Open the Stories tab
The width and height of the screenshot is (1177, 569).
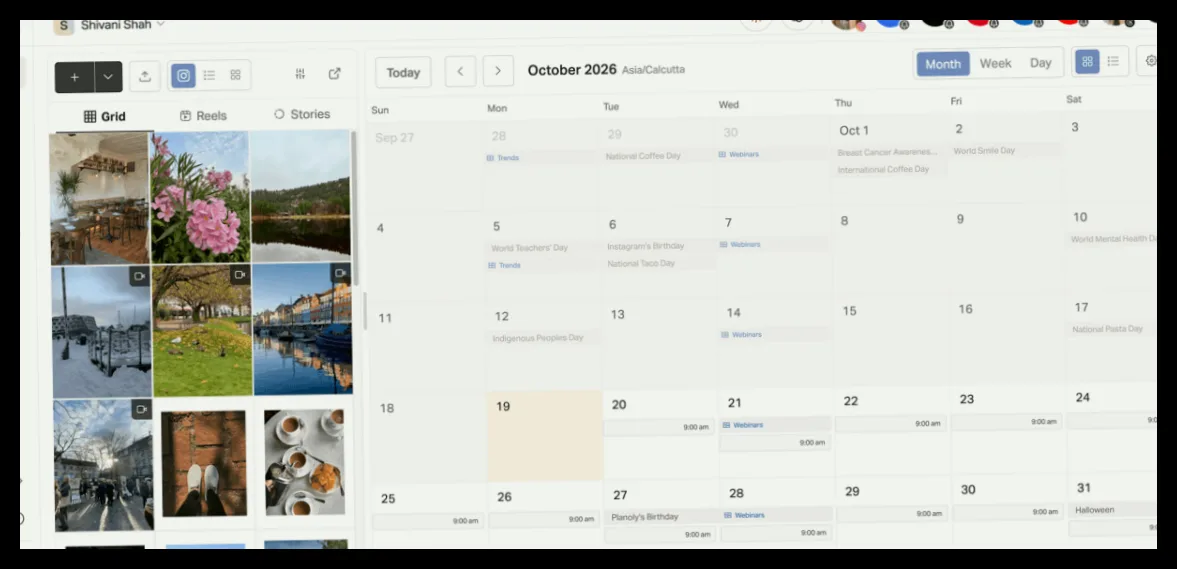point(302,114)
